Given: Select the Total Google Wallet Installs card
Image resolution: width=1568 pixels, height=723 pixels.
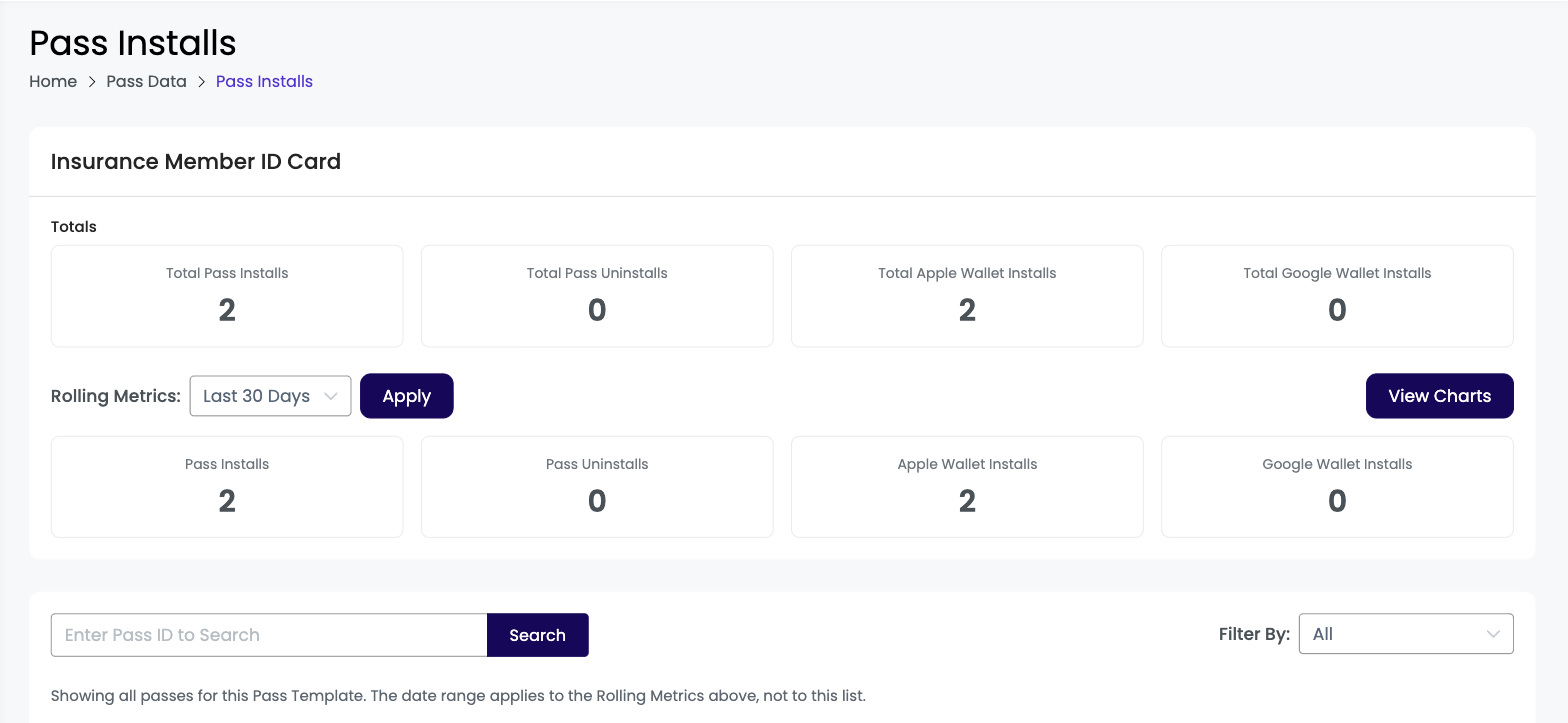Looking at the screenshot, I should tap(1337, 296).
